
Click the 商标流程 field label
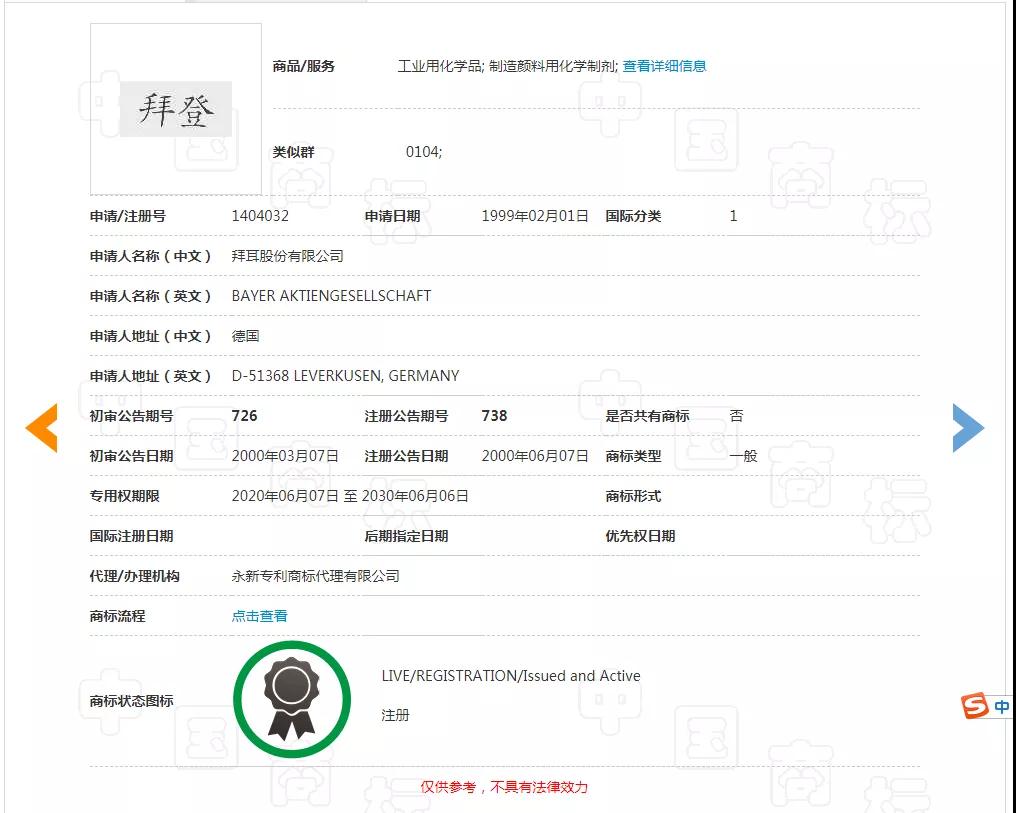click(117, 616)
